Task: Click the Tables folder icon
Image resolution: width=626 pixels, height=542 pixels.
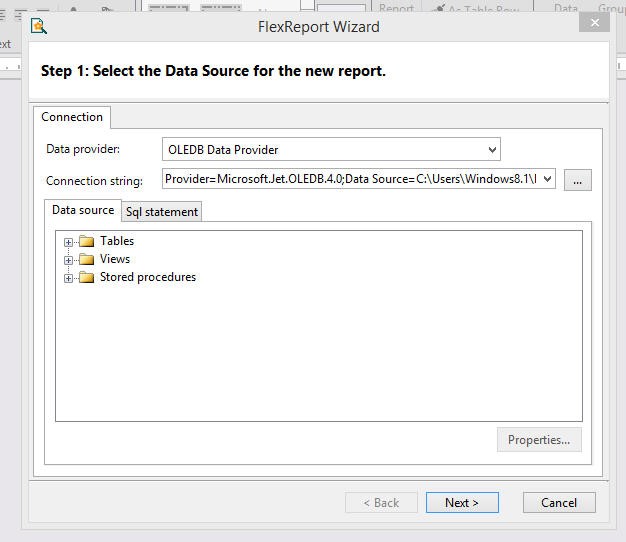Action: click(x=86, y=241)
